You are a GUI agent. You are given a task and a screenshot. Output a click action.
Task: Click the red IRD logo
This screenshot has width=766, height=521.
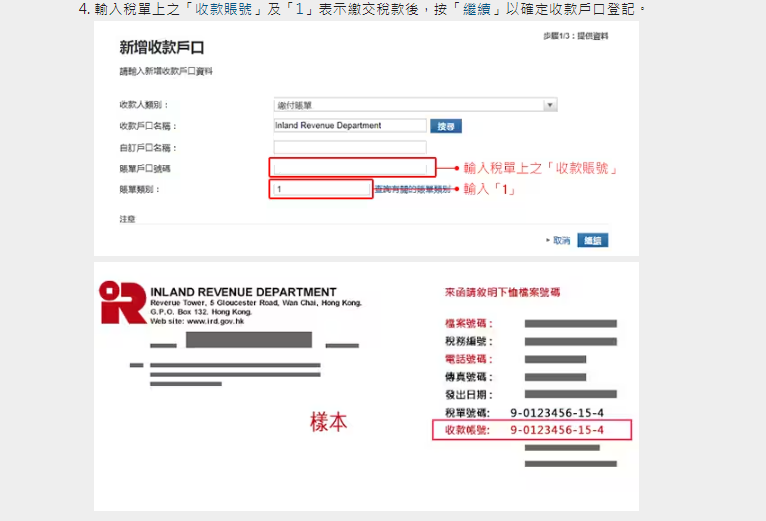pyautogui.click(x=122, y=302)
